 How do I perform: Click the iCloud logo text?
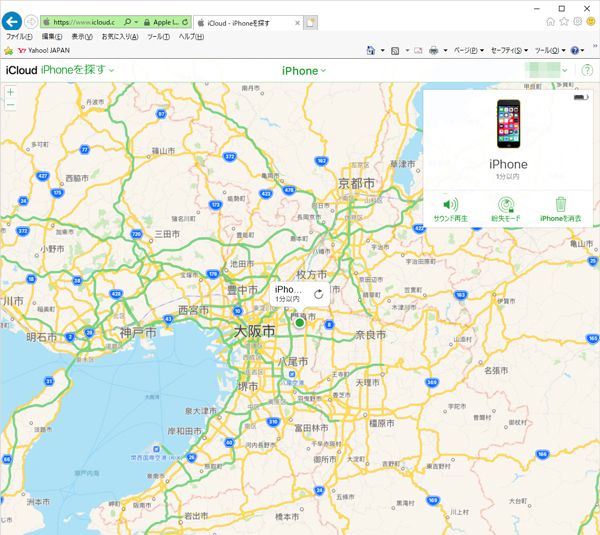21,70
